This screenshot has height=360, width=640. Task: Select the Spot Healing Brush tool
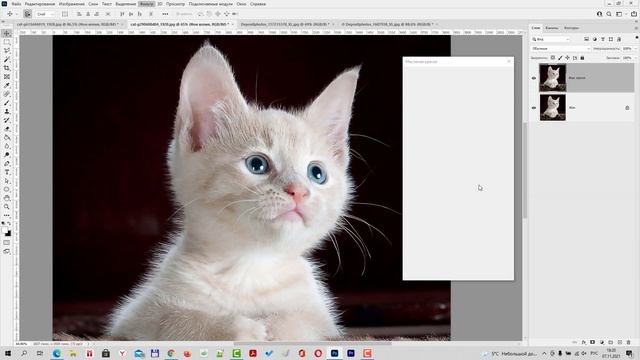(7, 94)
